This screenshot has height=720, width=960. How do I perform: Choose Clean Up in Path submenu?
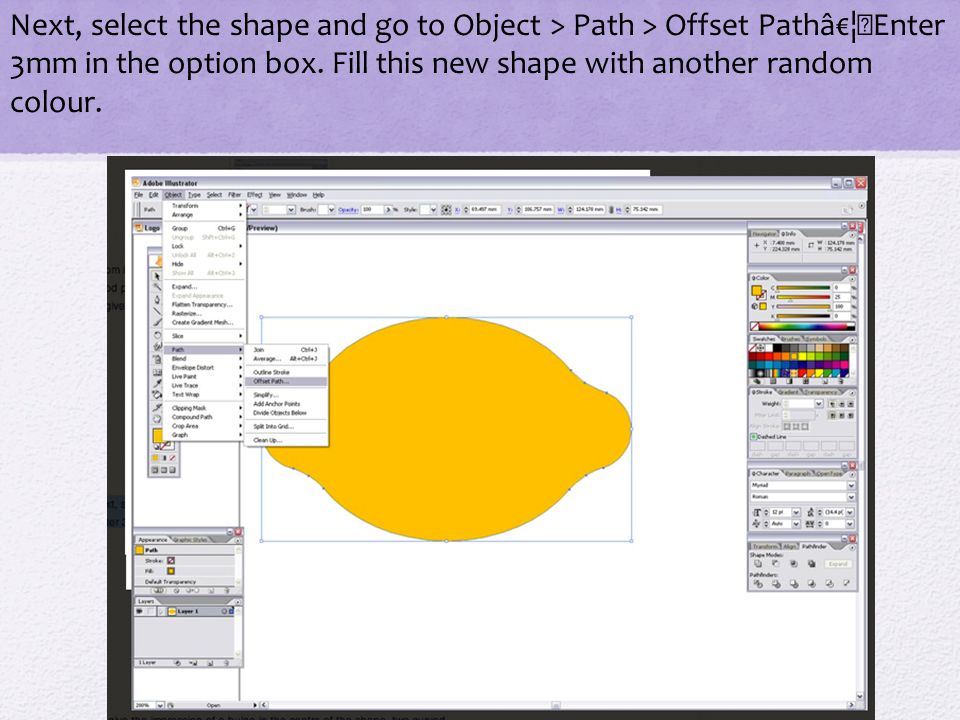[286, 440]
